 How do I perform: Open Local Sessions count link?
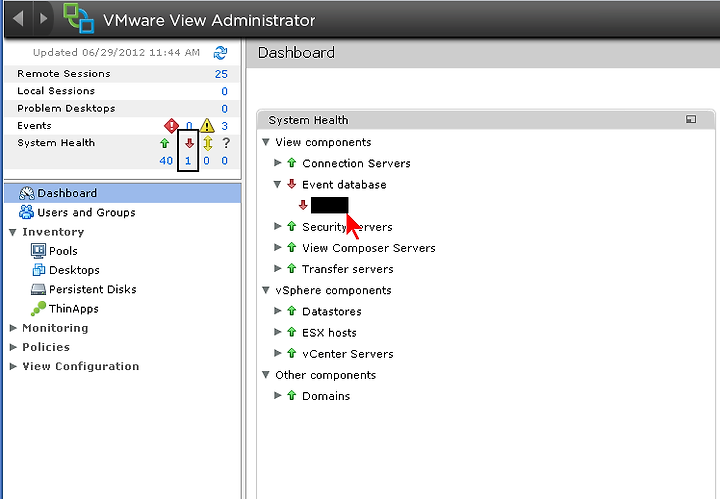224,91
